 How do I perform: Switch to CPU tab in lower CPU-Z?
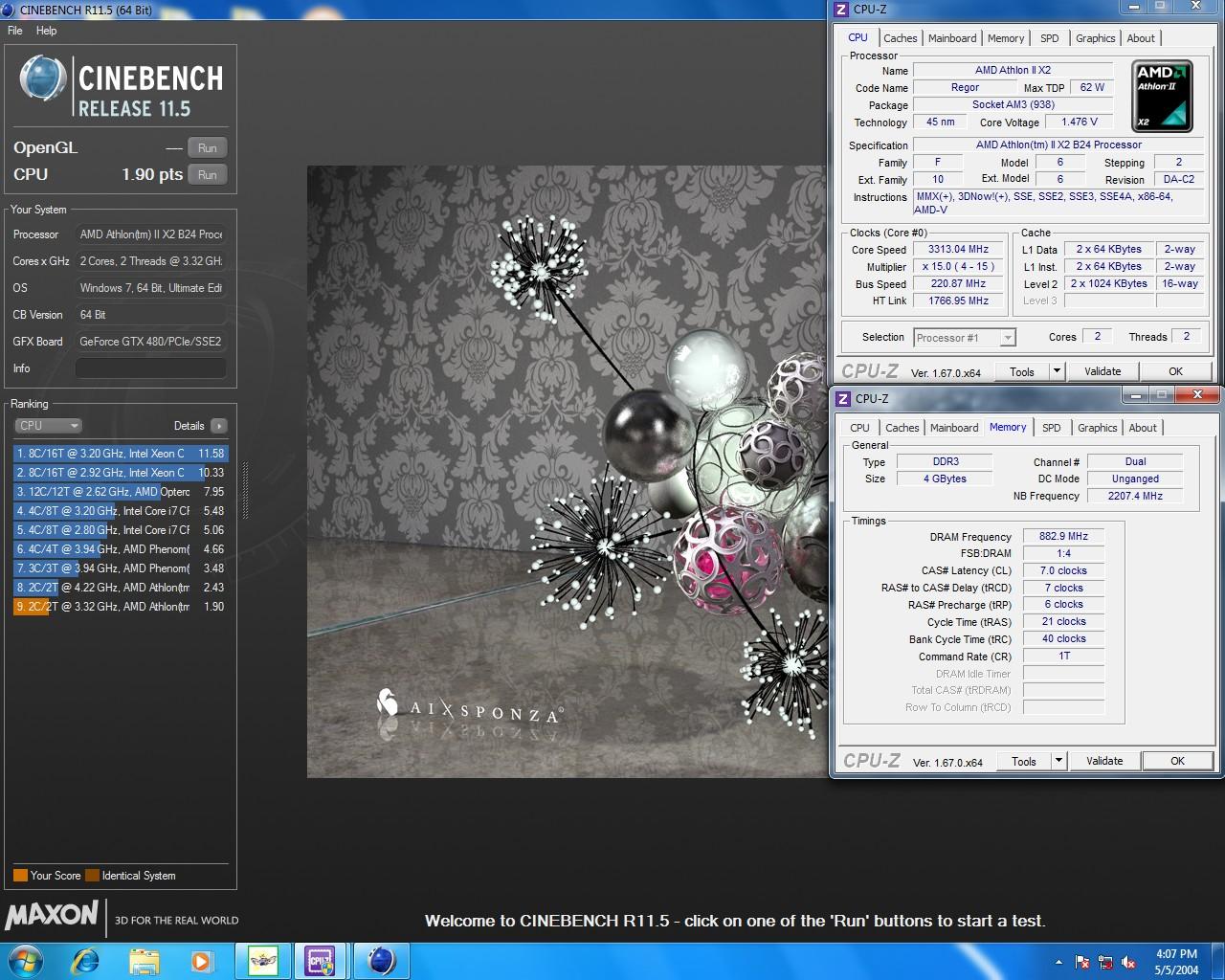coord(860,428)
